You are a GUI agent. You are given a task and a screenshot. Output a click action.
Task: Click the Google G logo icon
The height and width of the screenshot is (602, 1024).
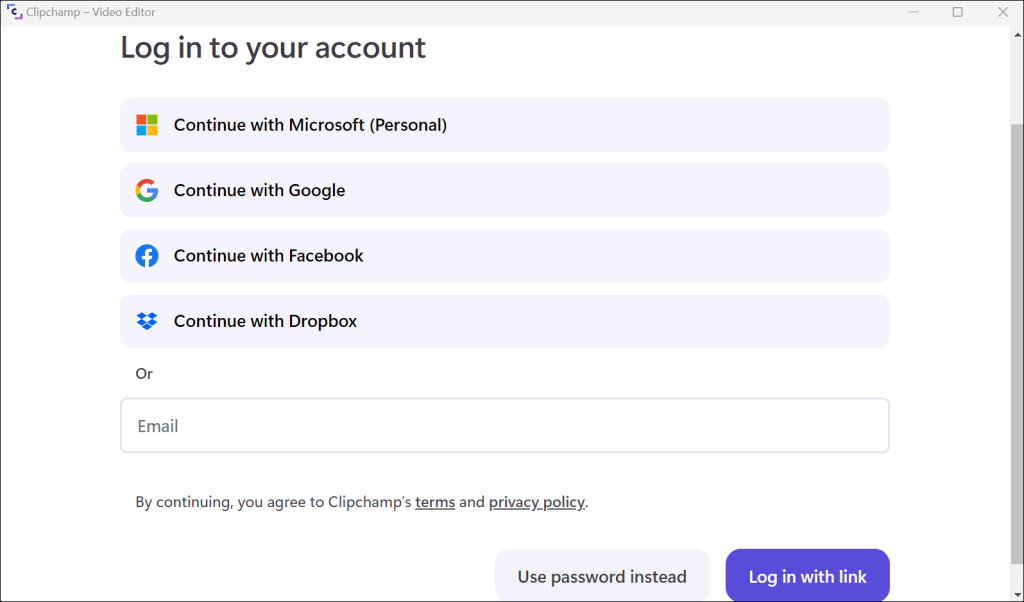pos(147,191)
